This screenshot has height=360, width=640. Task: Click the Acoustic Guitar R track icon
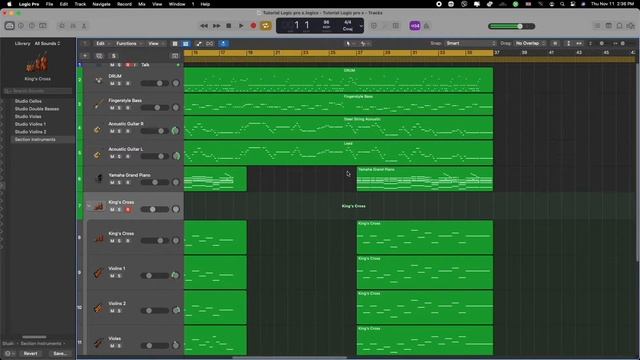coord(98,130)
